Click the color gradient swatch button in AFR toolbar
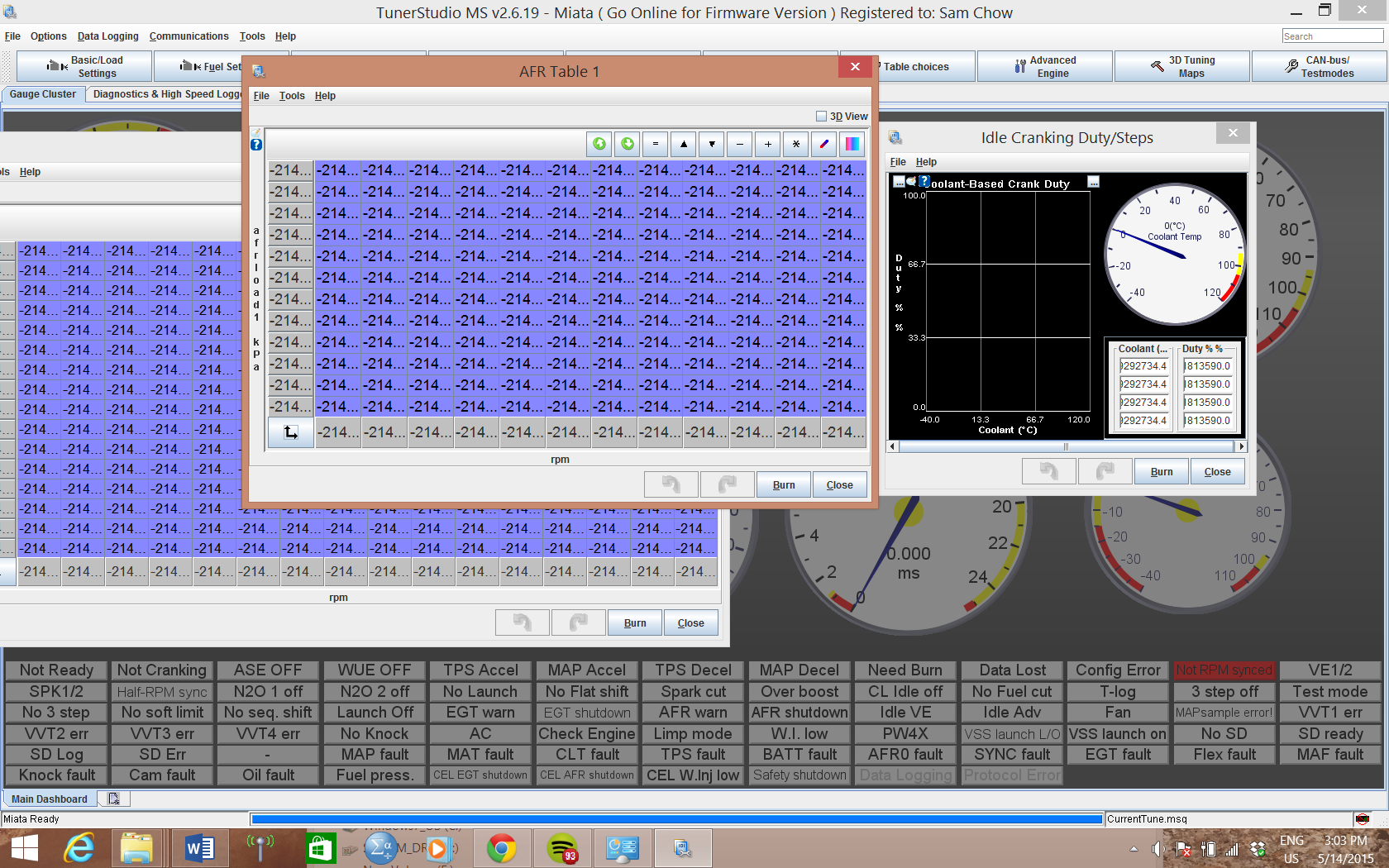1389x868 pixels. click(852, 144)
